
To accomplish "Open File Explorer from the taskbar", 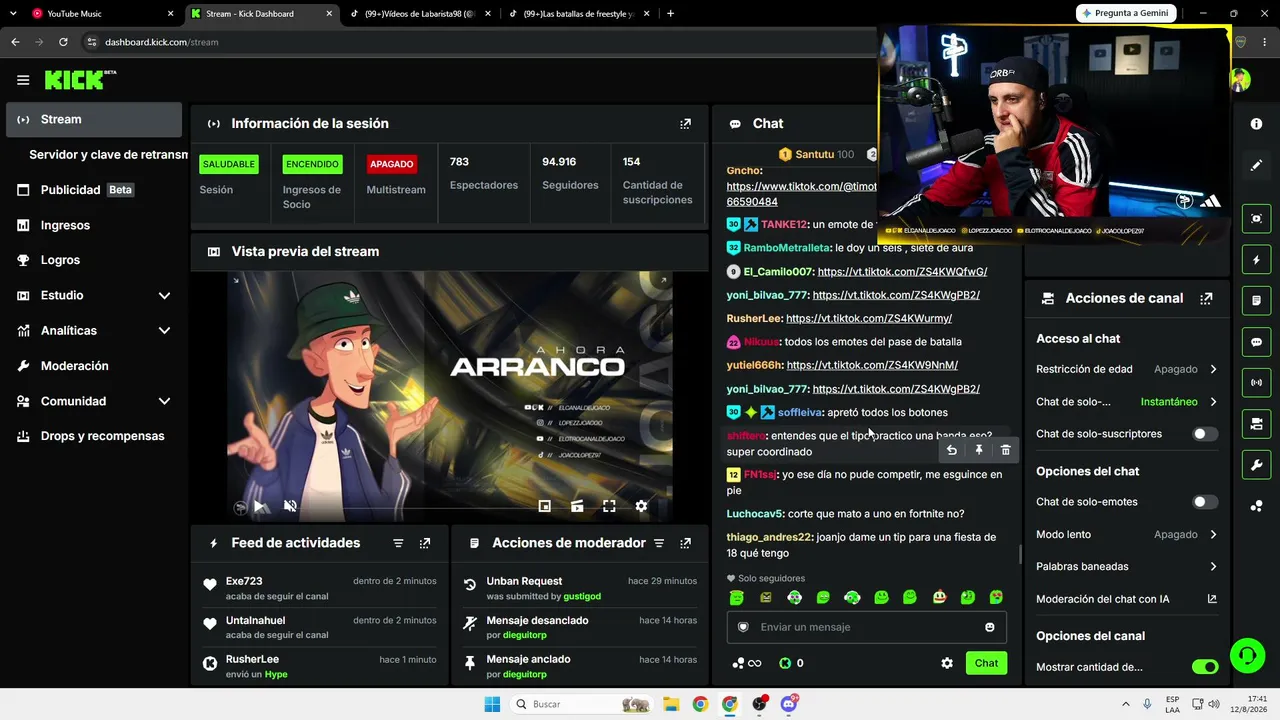I will pyautogui.click(x=670, y=704).
